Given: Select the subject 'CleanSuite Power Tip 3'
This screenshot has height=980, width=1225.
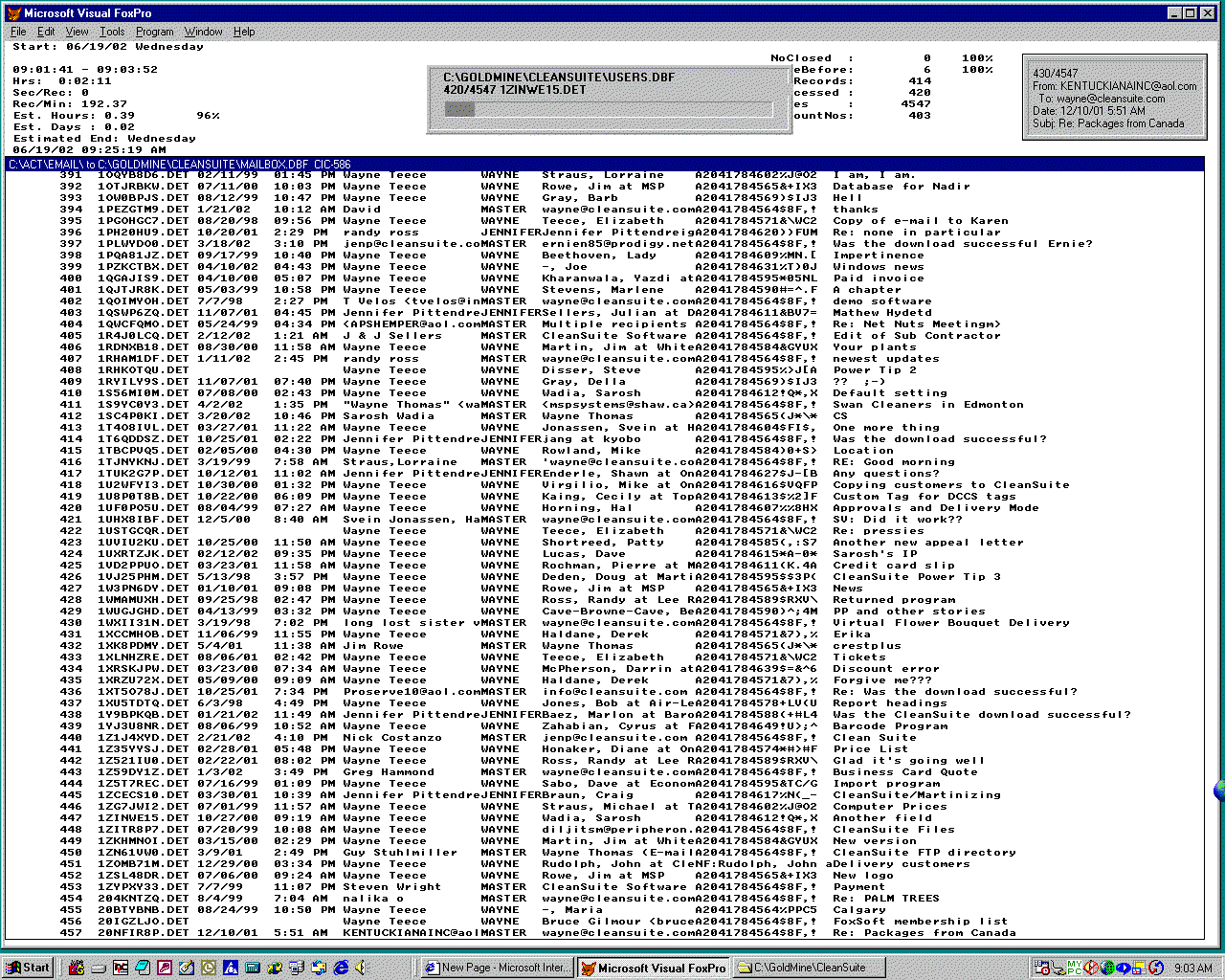Looking at the screenshot, I should coord(917,577).
